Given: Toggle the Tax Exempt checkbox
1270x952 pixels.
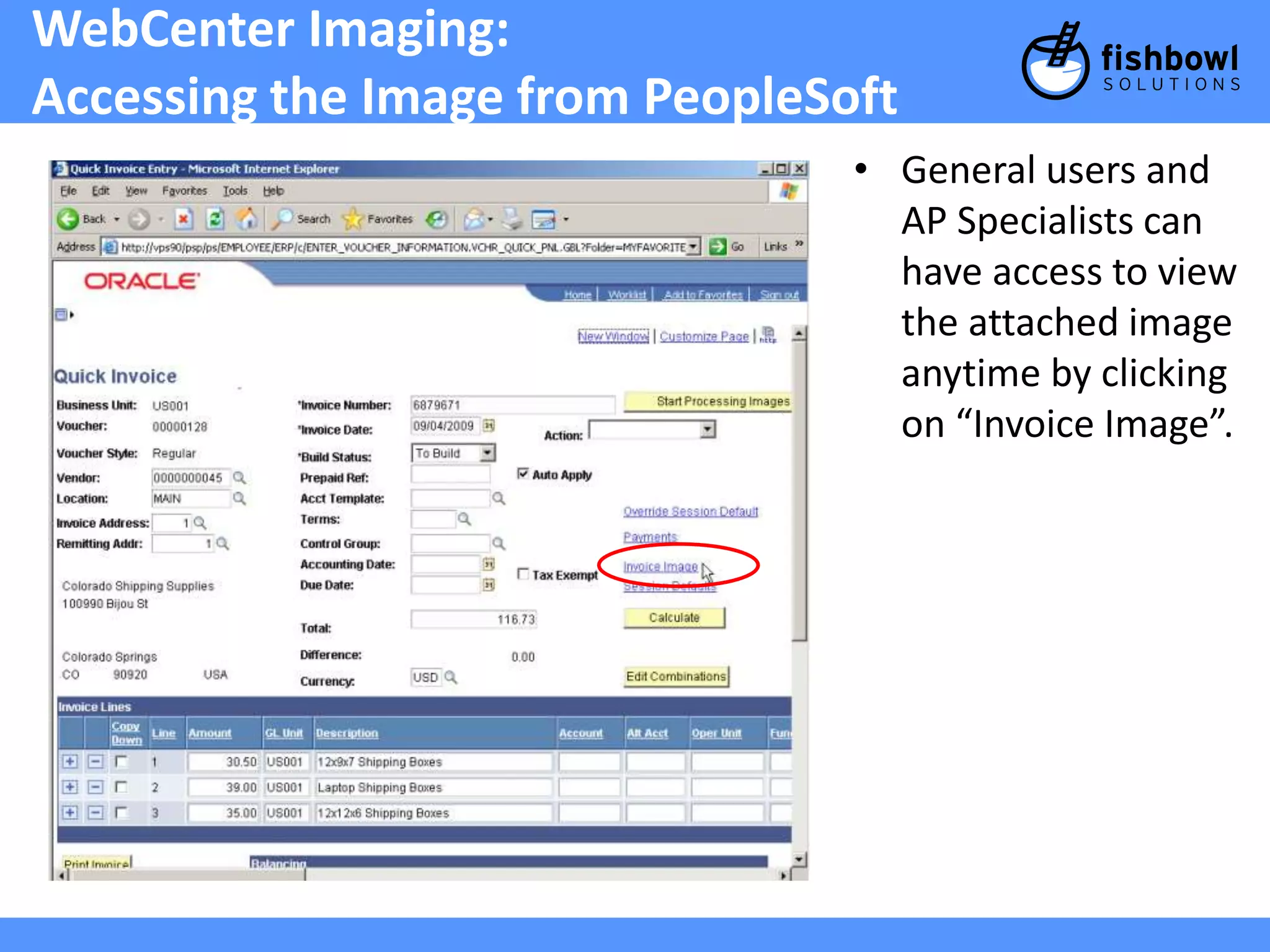Looking at the screenshot, I should coord(523,574).
